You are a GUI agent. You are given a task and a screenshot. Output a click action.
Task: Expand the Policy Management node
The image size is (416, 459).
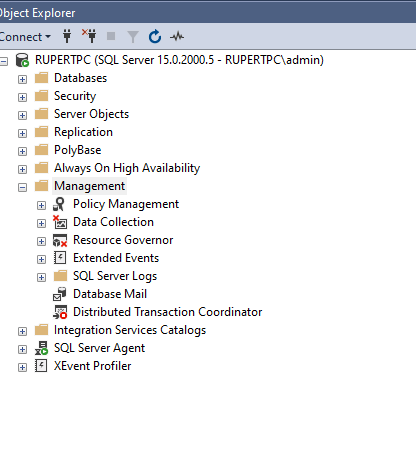[x=41, y=205]
